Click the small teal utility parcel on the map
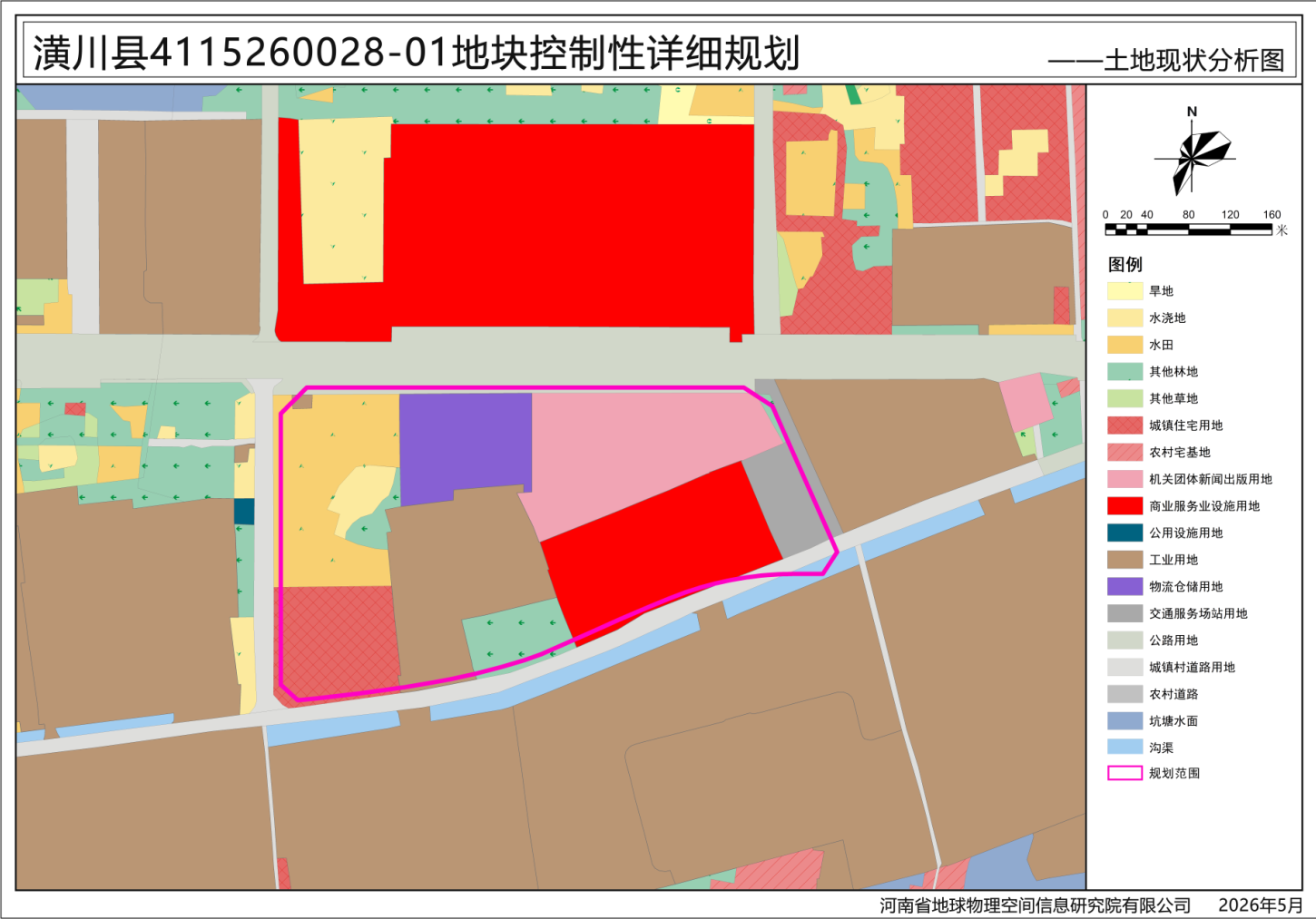Viewport: 1316px width, 919px height. click(244, 512)
